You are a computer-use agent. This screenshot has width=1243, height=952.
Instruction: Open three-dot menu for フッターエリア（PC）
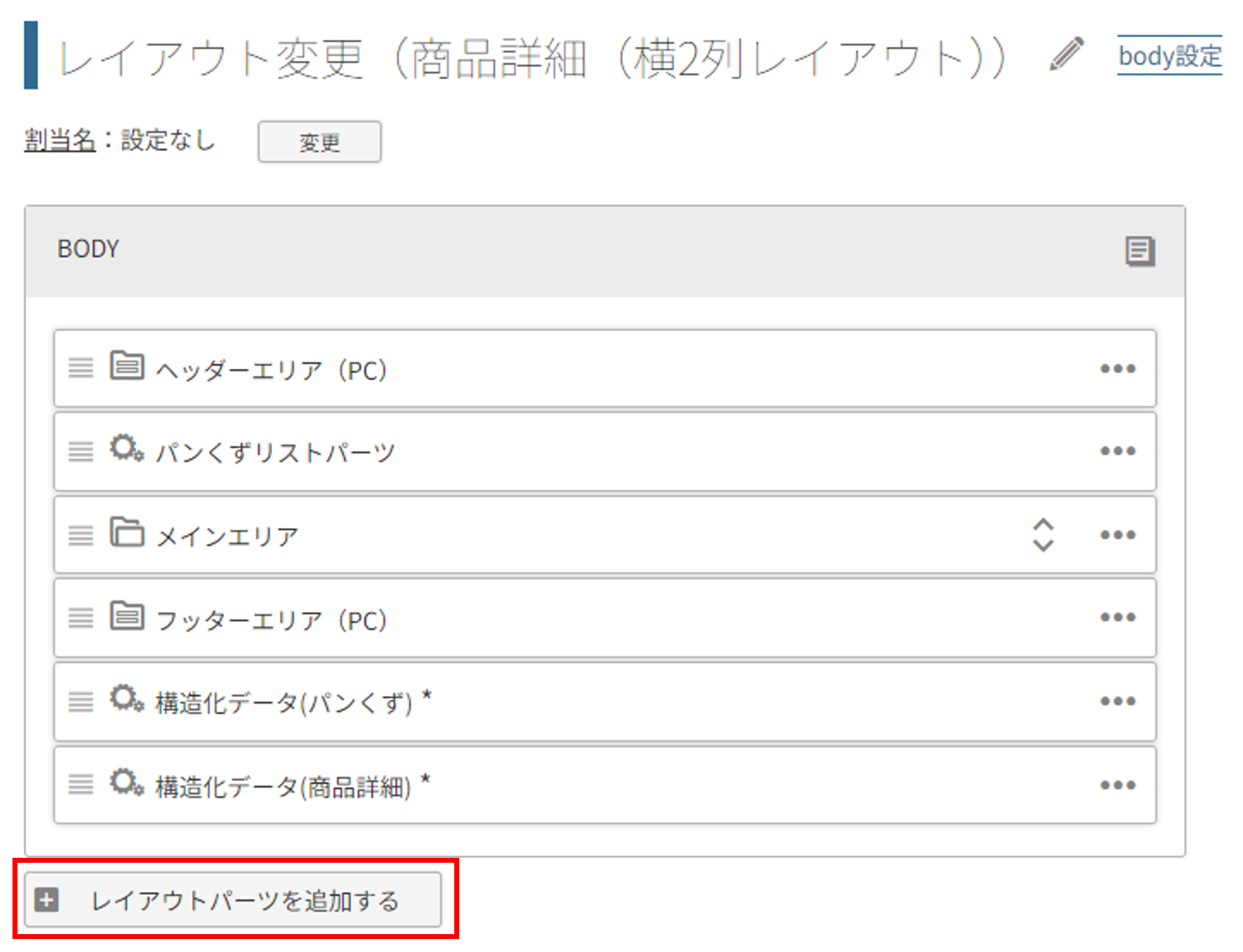(x=1118, y=617)
